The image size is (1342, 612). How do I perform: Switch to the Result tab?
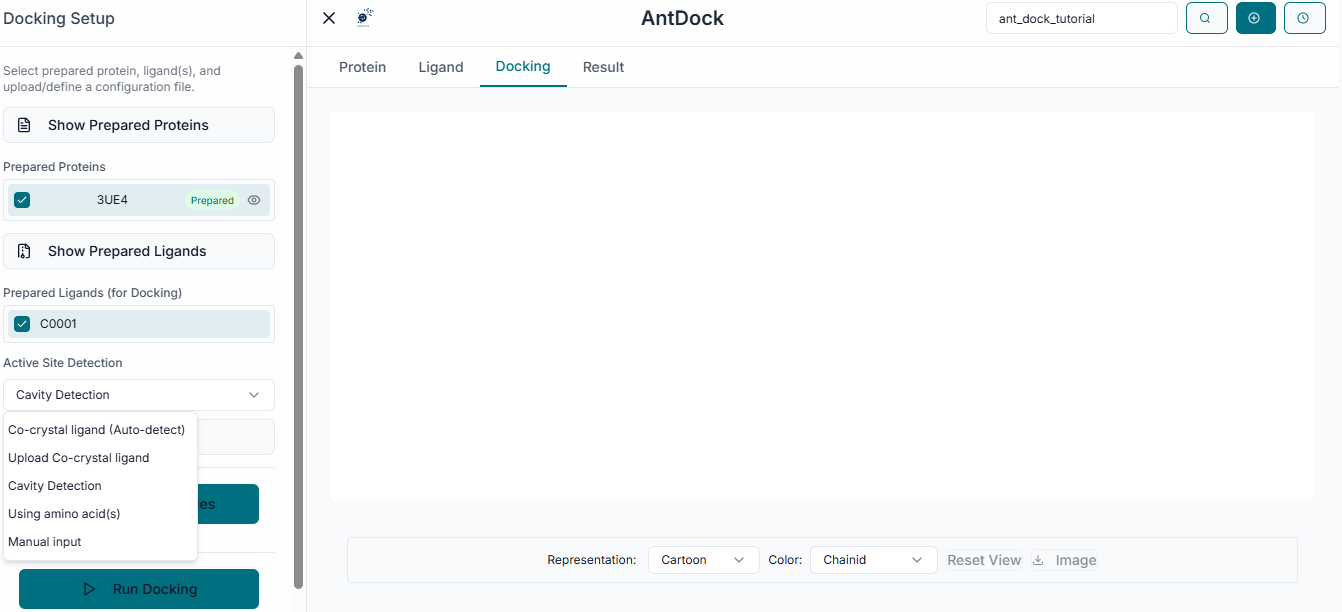[x=603, y=67]
